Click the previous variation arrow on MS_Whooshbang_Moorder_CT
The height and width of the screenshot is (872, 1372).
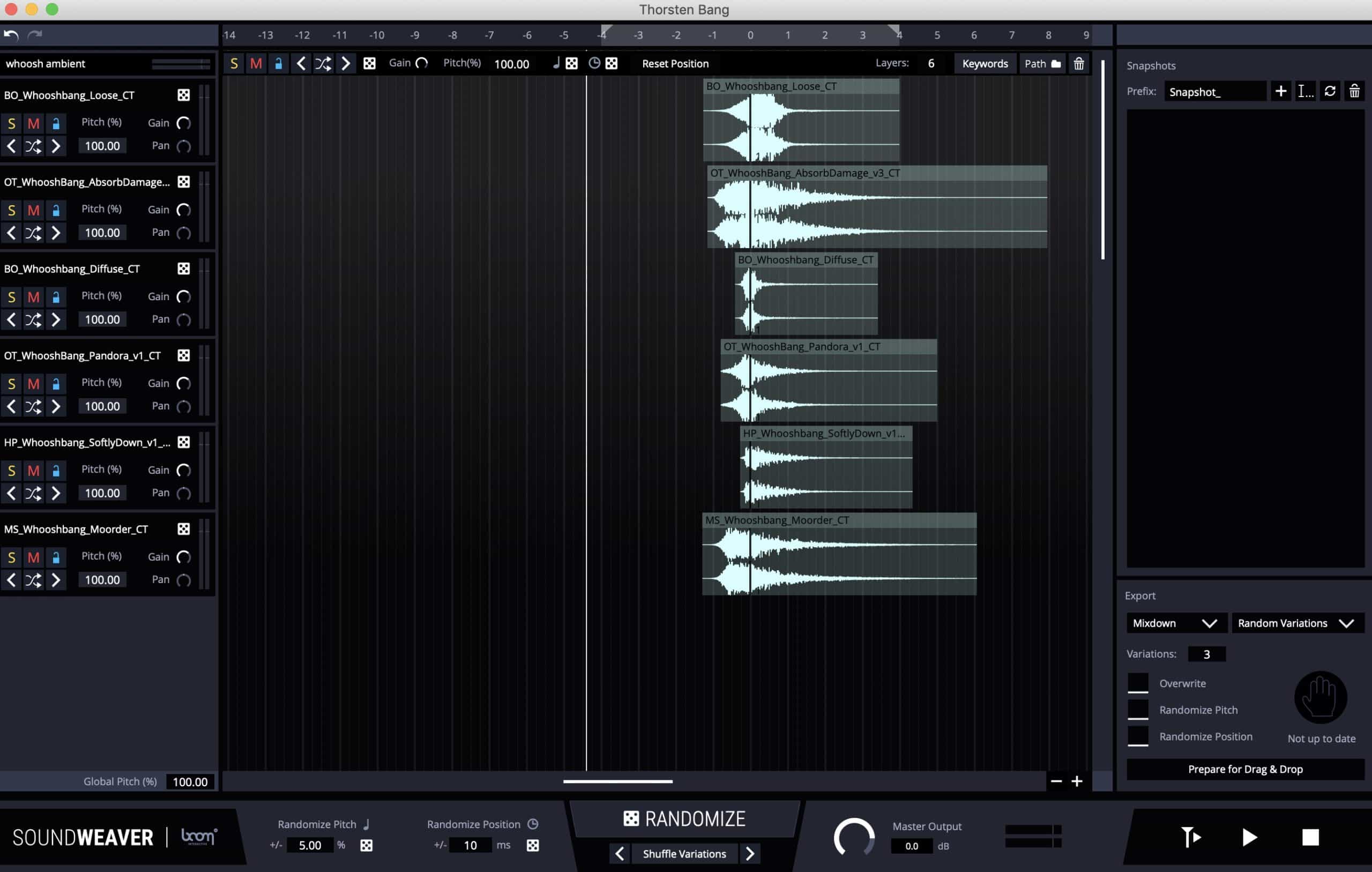(x=11, y=579)
